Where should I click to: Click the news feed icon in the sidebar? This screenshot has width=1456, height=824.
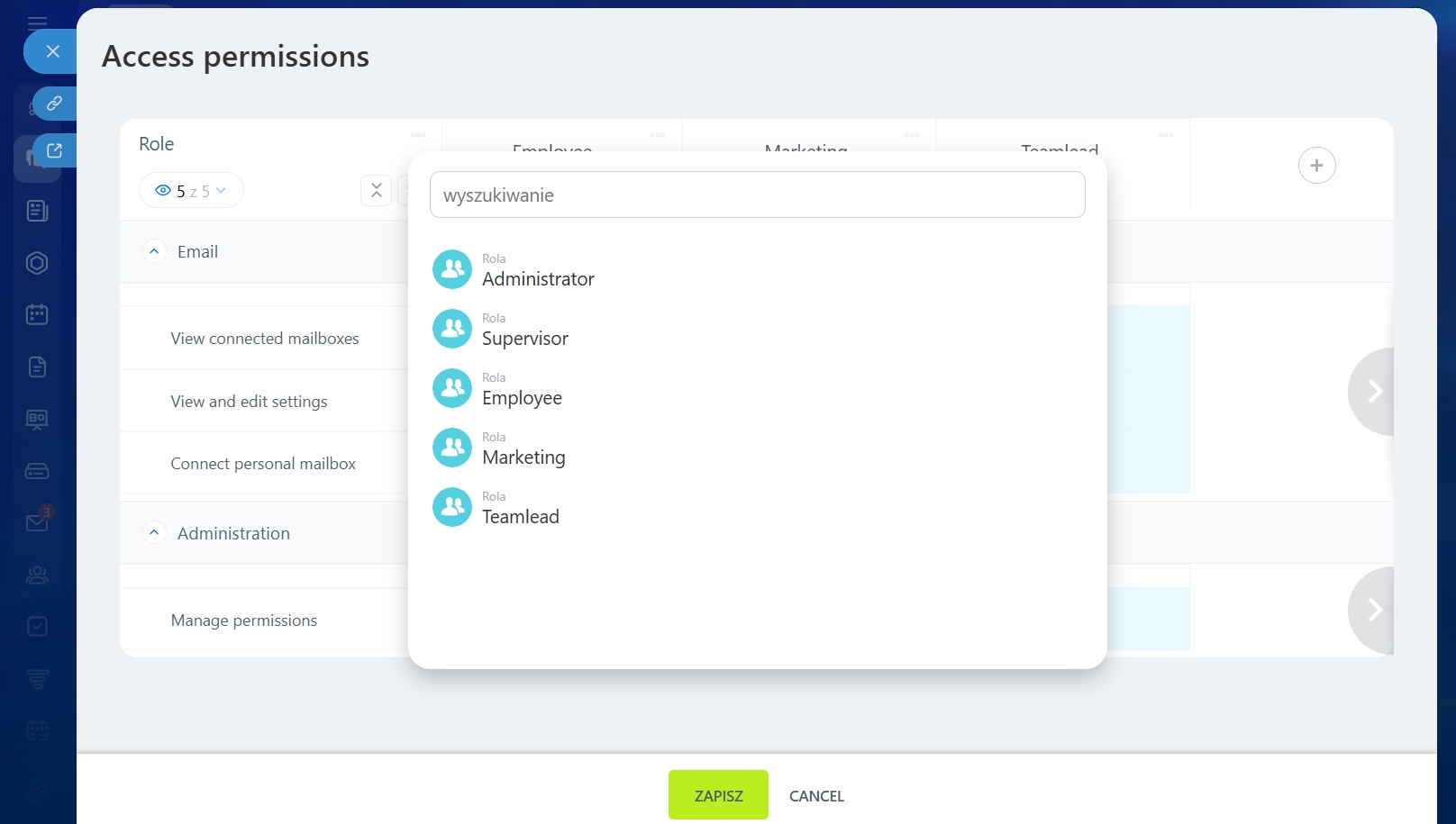pos(37,211)
